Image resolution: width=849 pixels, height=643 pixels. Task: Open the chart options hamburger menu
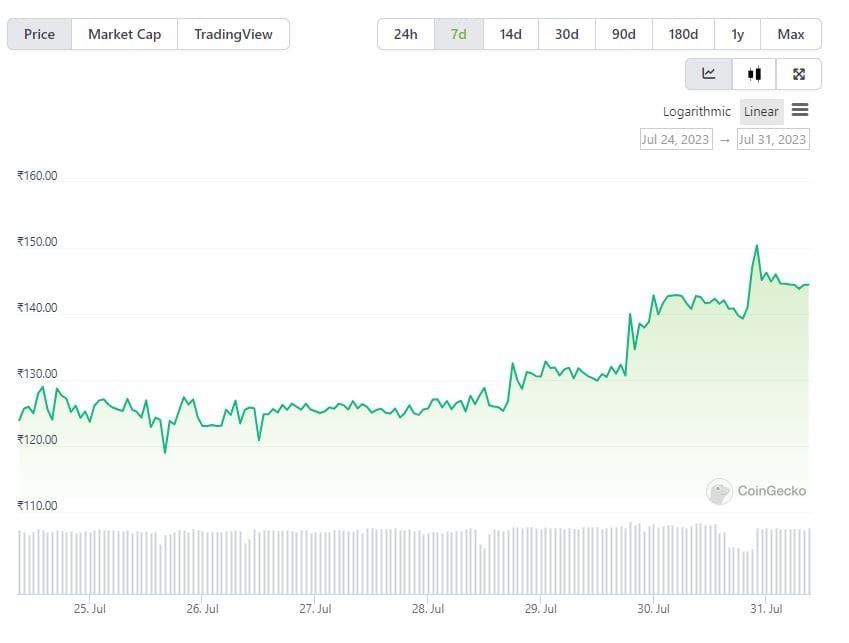coord(799,111)
